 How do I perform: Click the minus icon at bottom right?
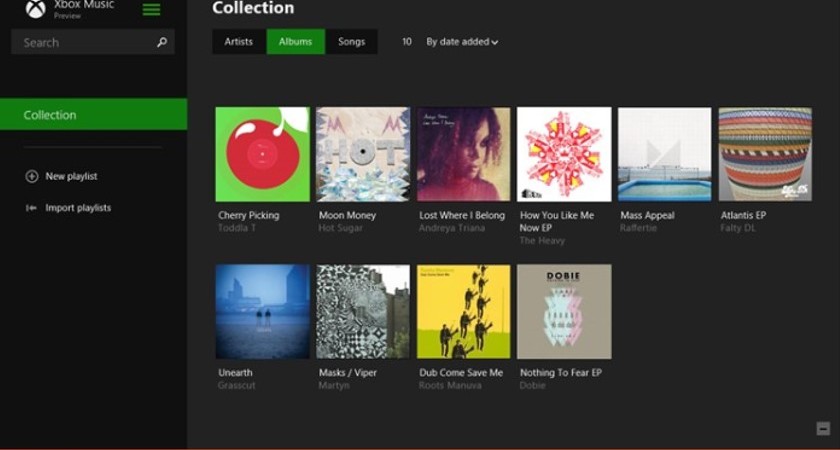tap(823, 429)
